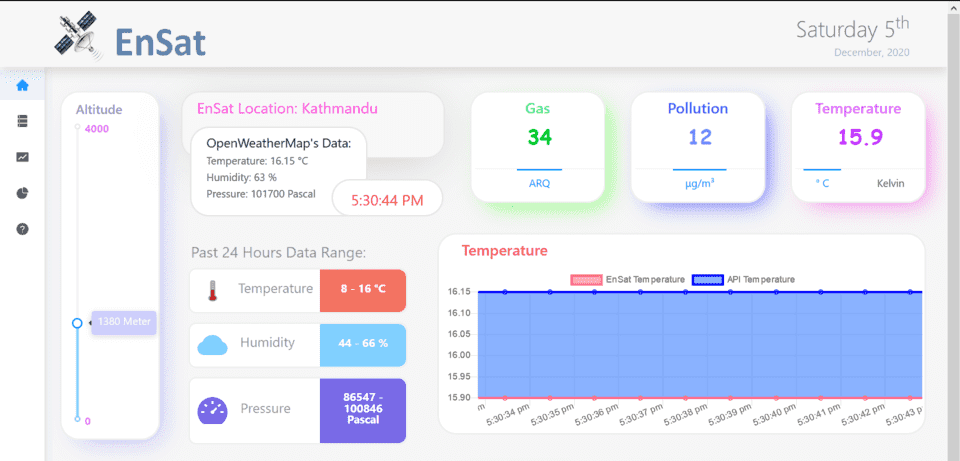Open the database icon in sidebar
This screenshot has height=461, width=960.
pyautogui.click(x=22, y=121)
